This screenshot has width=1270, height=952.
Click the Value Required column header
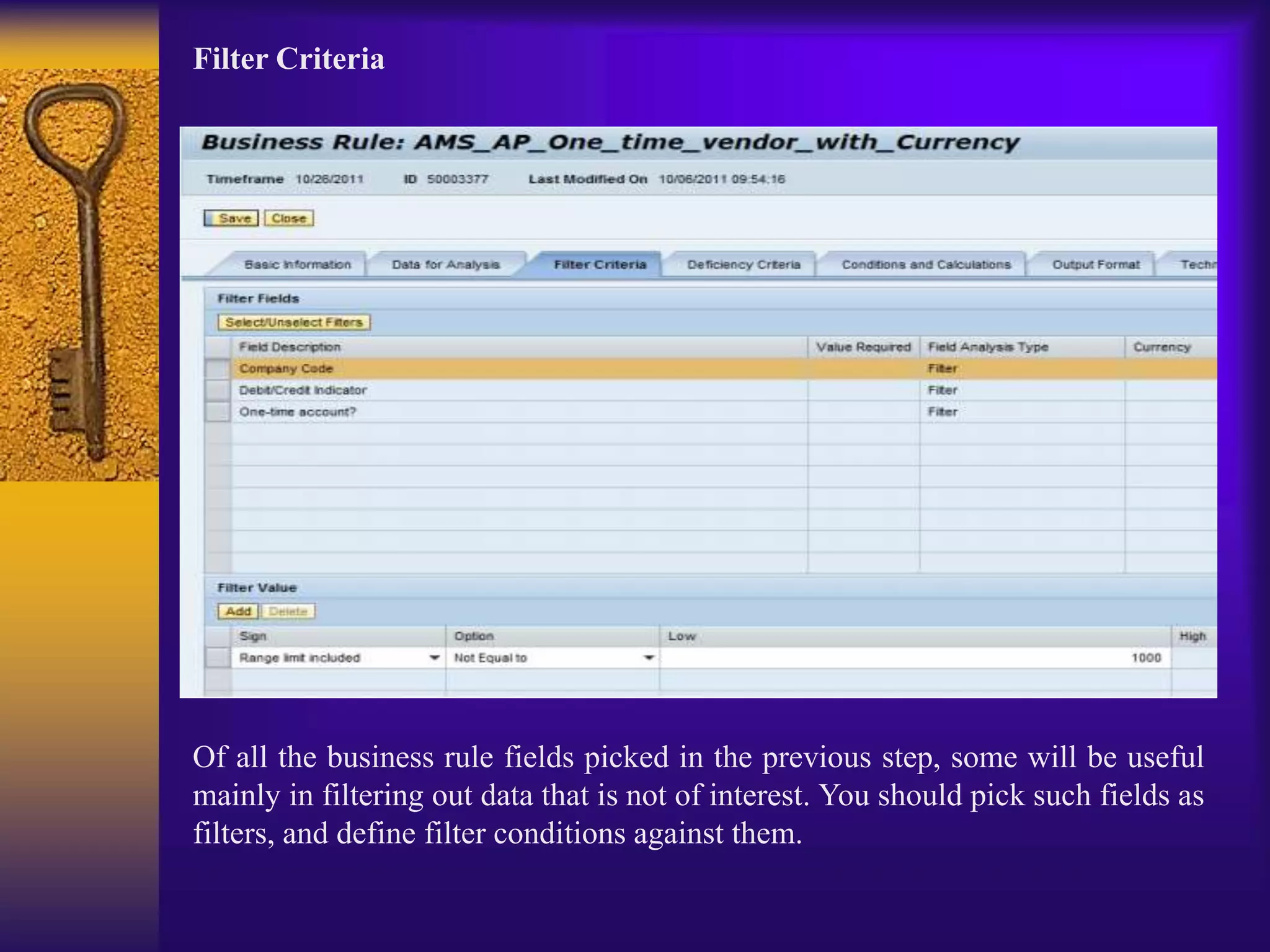863,347
